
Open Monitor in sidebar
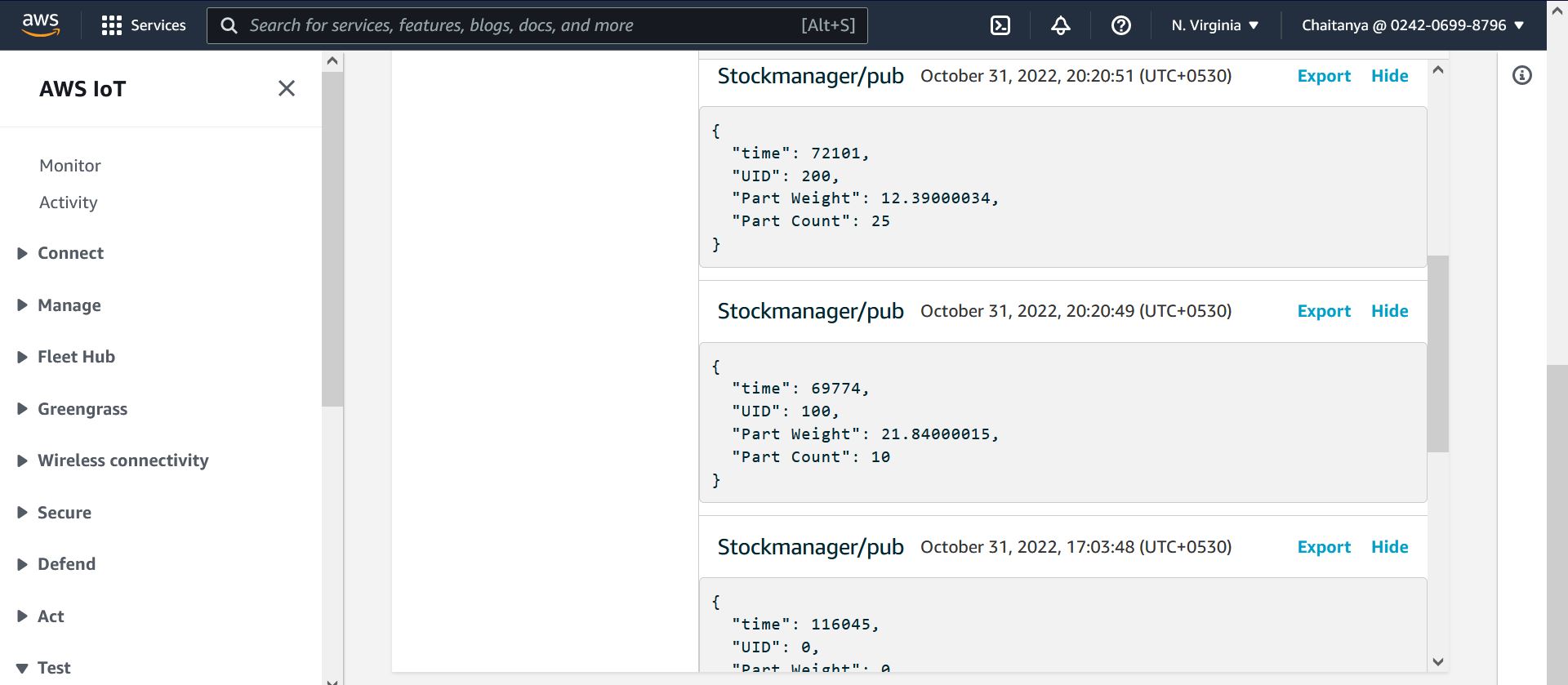coord(70,166)
